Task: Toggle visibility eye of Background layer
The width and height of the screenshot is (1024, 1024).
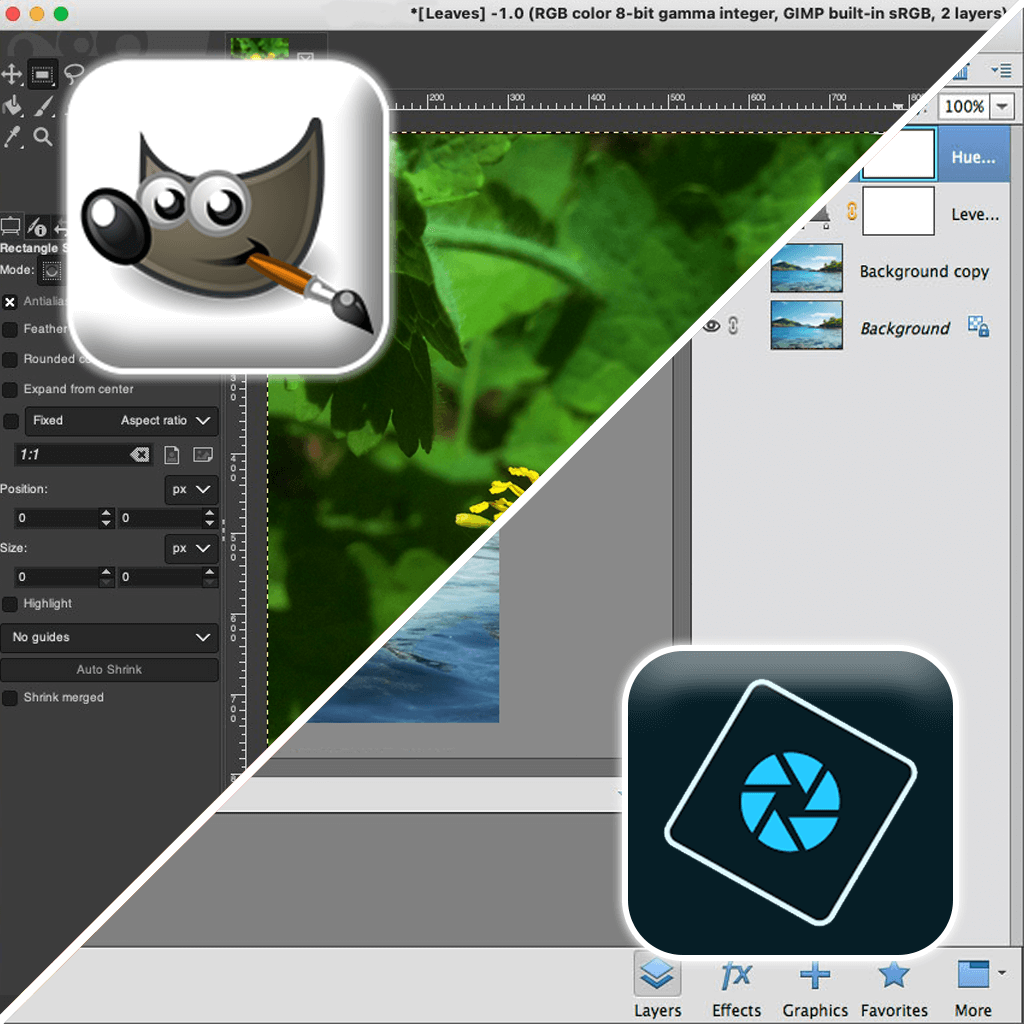Action: (711, 325)
